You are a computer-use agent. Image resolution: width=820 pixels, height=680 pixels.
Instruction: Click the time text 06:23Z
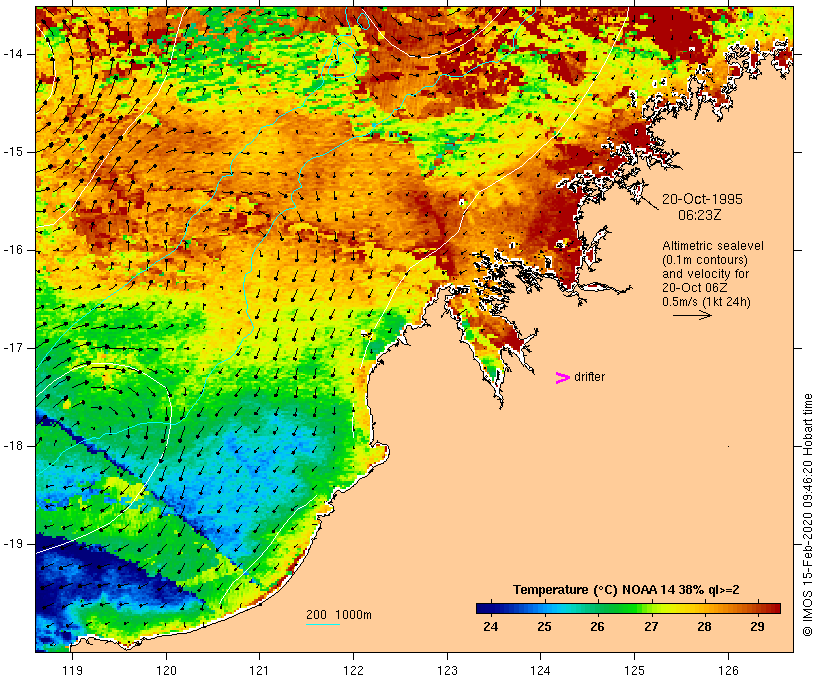pos(699,215)
